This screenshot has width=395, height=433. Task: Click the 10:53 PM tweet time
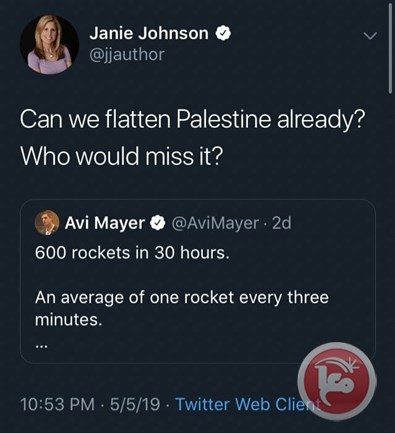(x=57, y=404)
